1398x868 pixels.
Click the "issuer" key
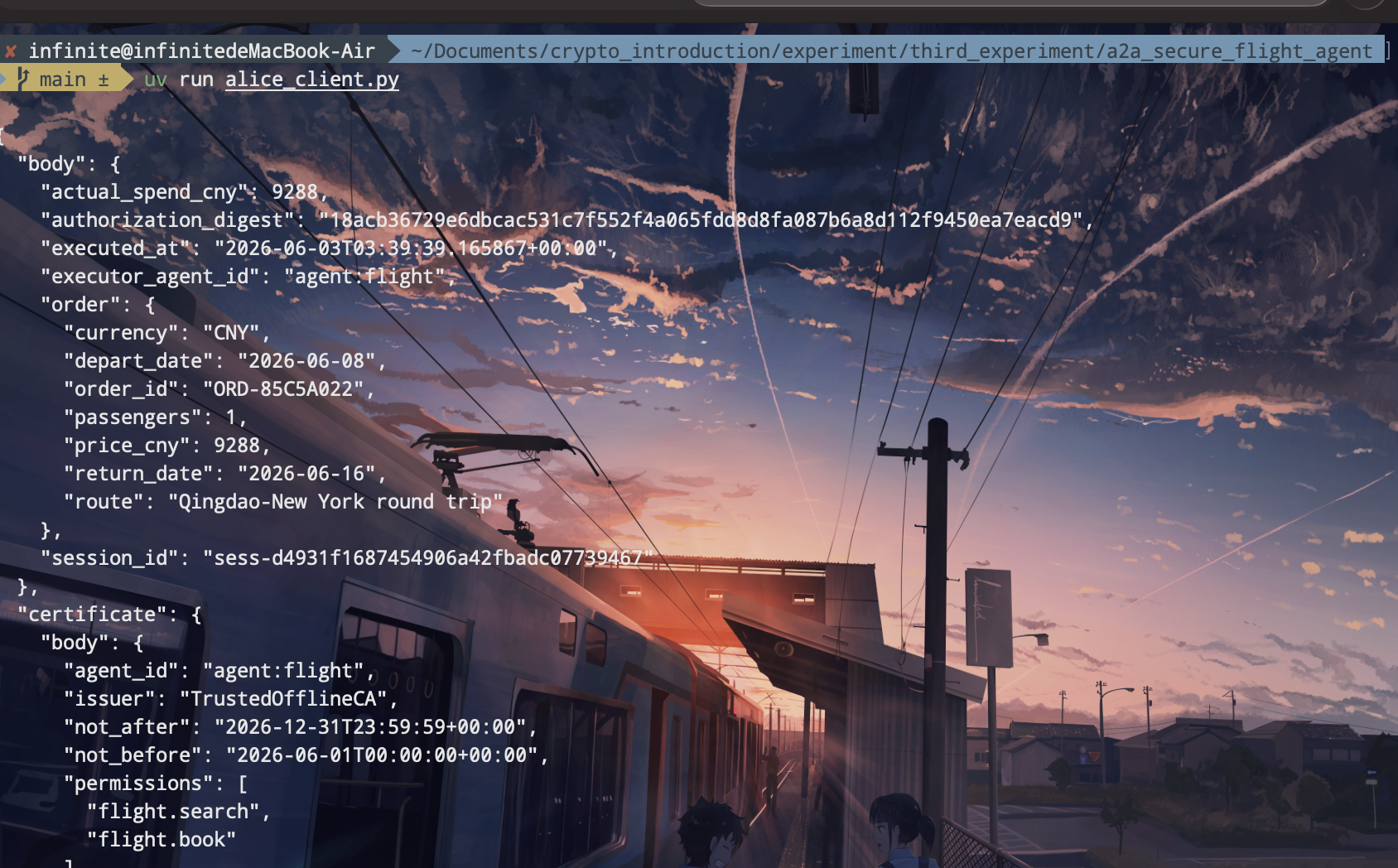109,699
